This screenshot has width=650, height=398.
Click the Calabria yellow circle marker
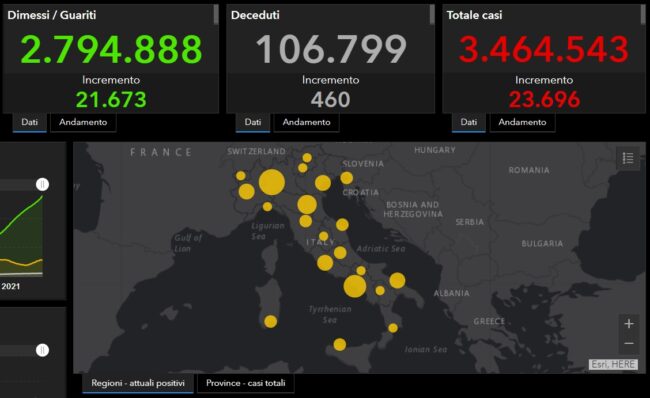(393, 328)
